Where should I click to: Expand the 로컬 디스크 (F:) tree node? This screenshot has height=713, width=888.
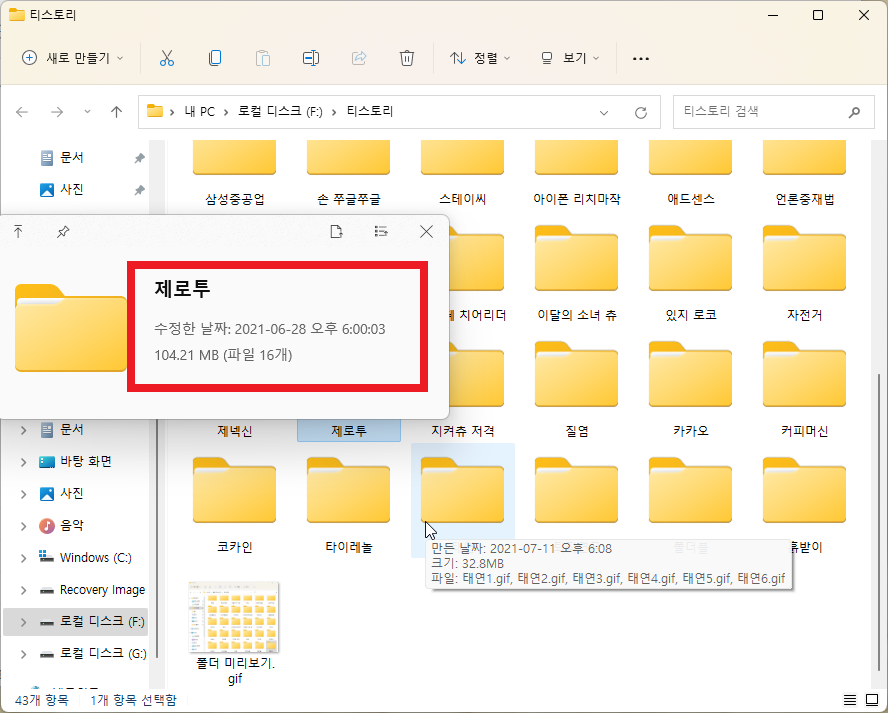pos(23,622)
